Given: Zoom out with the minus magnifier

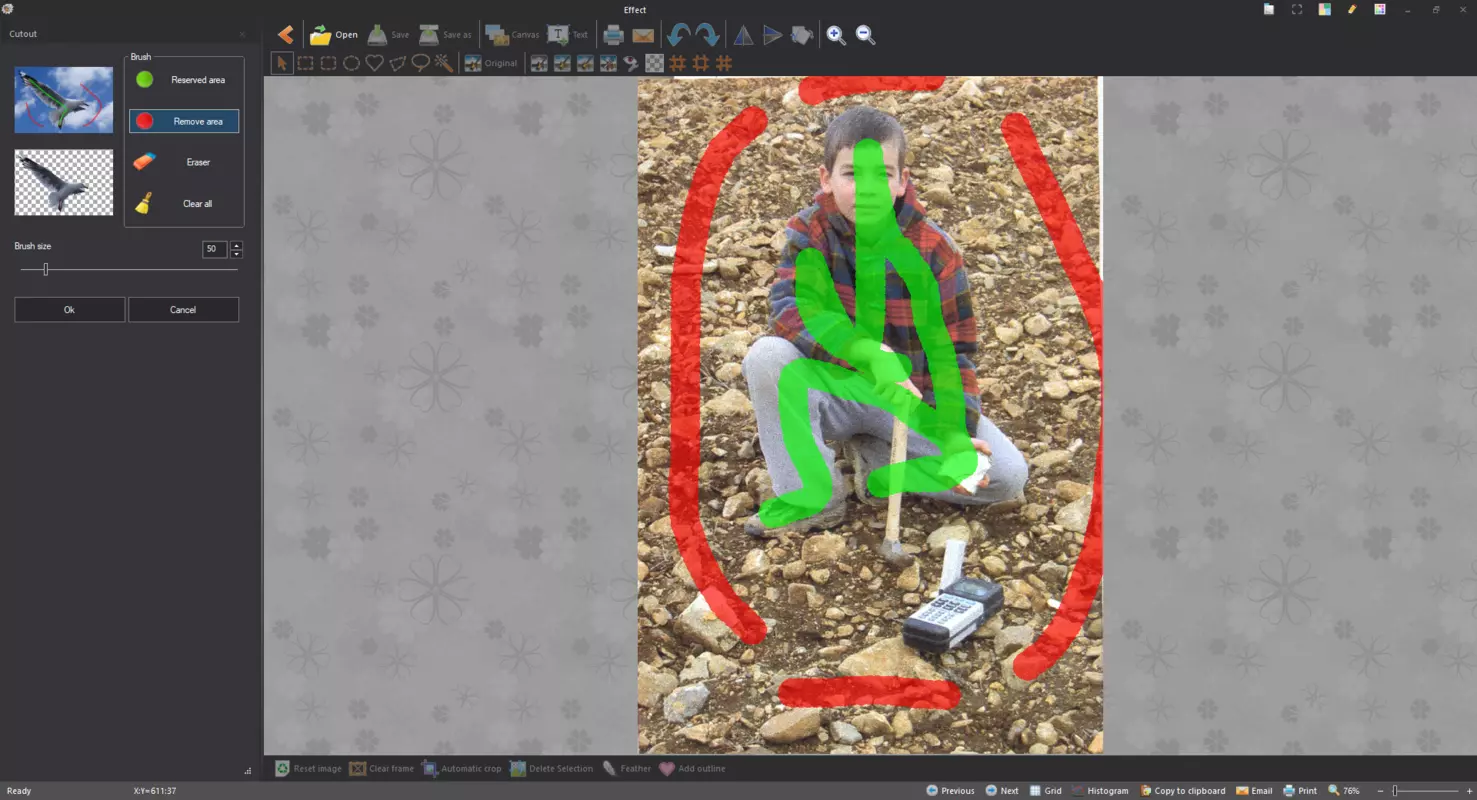Looking at the screenshot, I should (x=866, y=35).
